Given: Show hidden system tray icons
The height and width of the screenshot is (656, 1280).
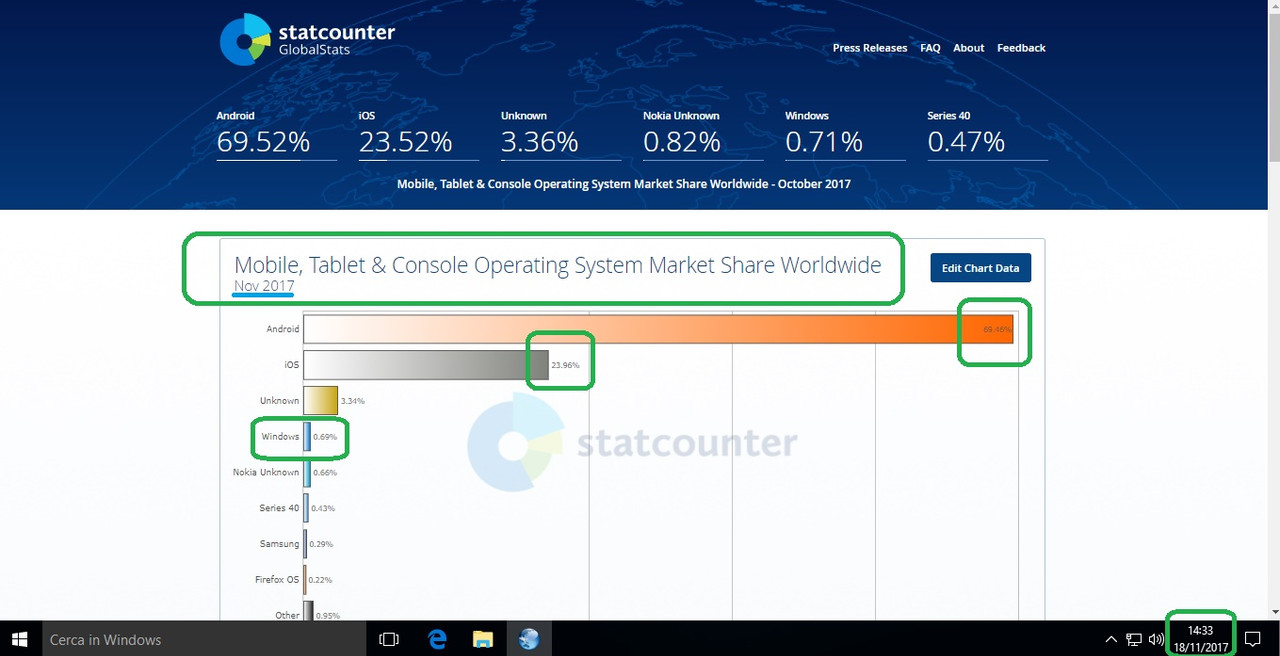Looking at the screenshot, I should (1111, 639).
